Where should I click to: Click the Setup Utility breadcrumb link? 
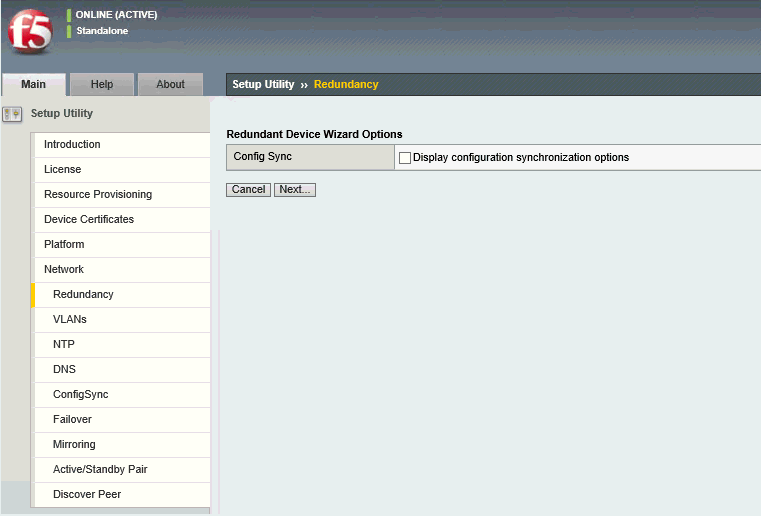tap(263, 85)
